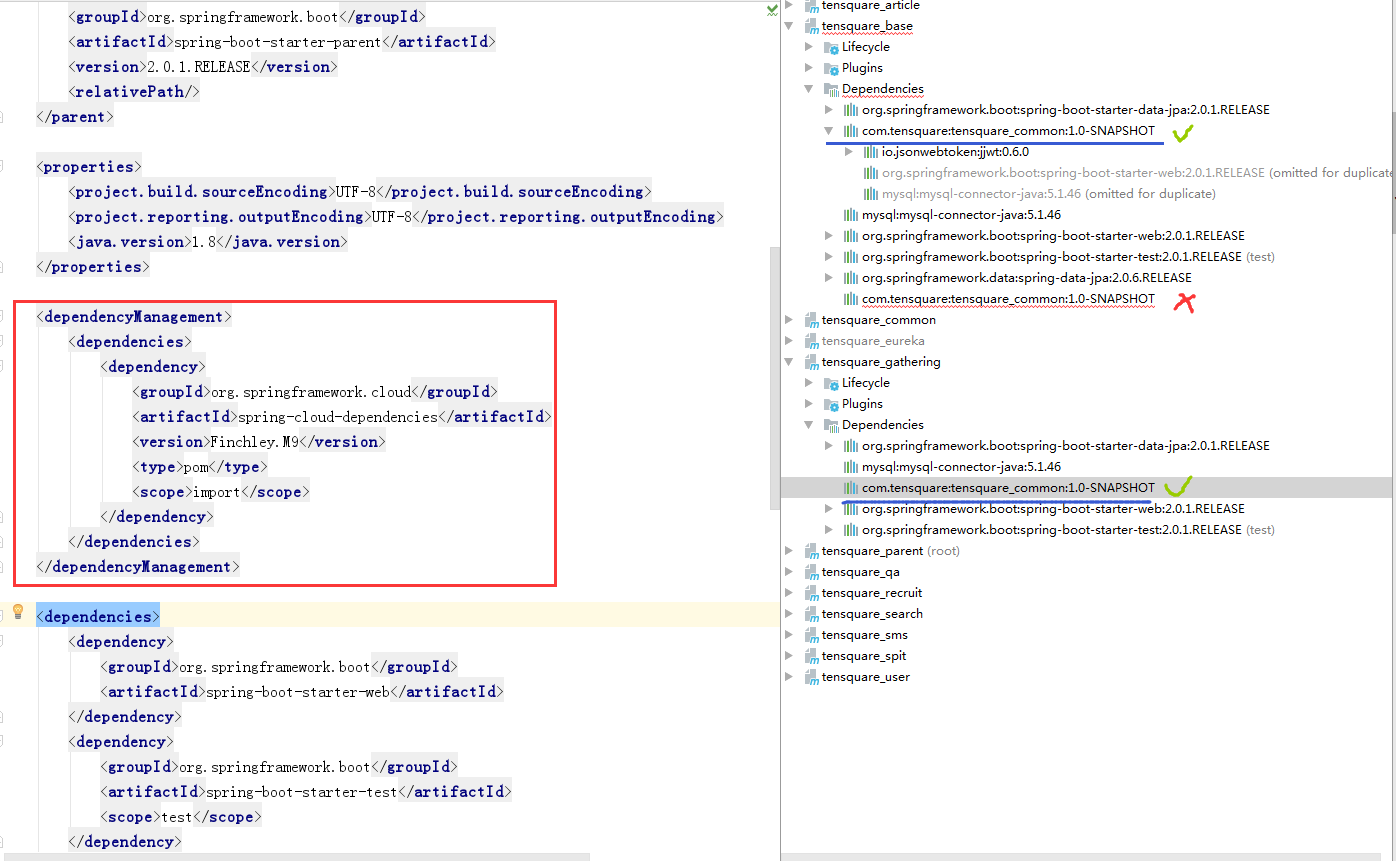Image resolution: width=1396 pixels, height=861 pixels.
Task: Click the Maven module icon of tensquare_search
Action: pos(812,614)
